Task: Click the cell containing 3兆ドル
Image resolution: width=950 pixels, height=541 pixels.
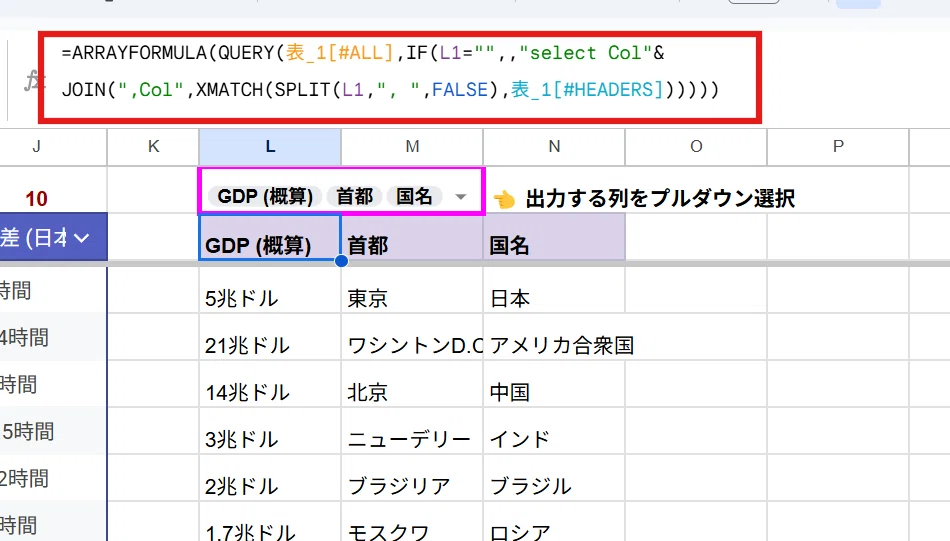Action: coord(270,431)
